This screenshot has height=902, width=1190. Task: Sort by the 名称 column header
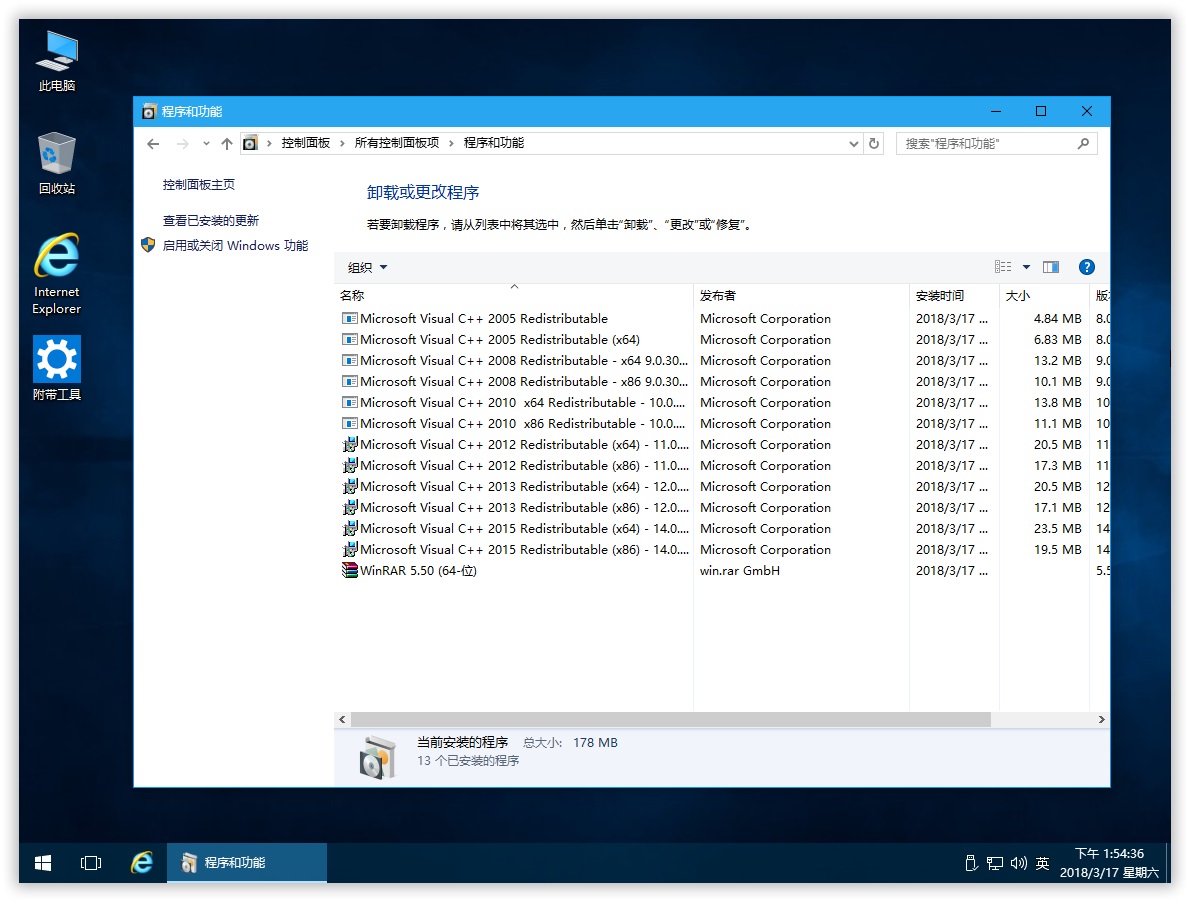coord(514,295)
